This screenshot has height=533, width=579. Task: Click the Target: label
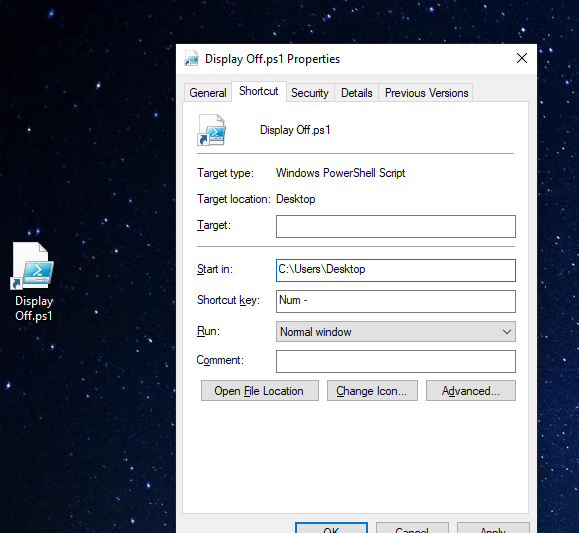(x=214, y=225)
